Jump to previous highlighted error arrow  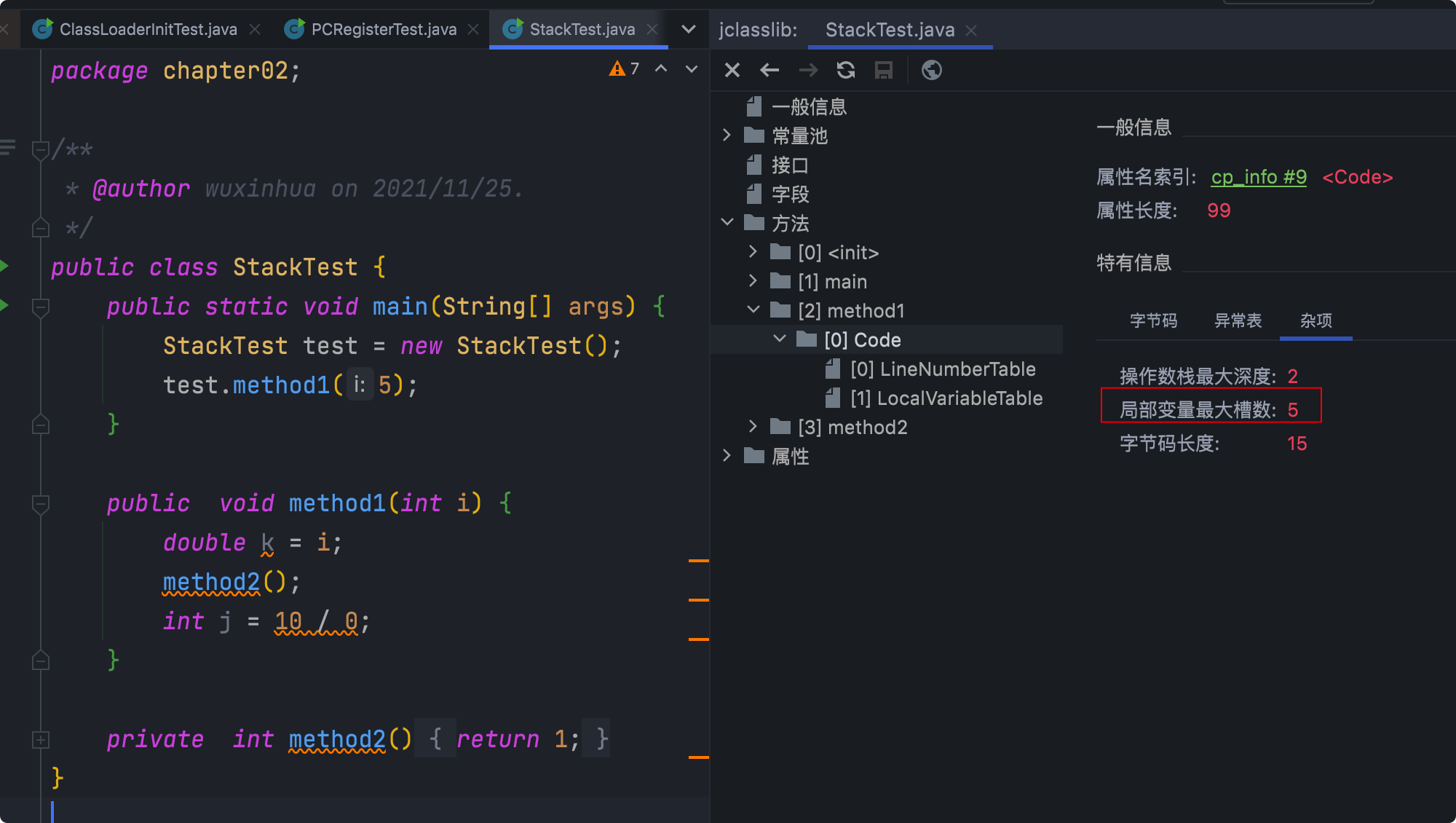(661, 68)
